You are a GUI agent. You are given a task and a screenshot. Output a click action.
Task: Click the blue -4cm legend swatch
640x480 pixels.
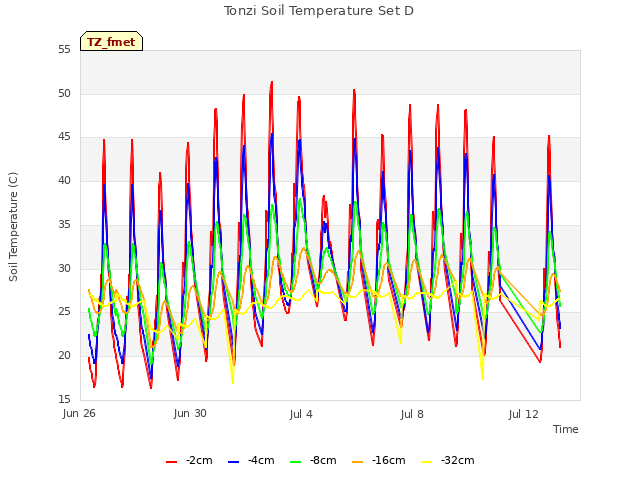233,462
